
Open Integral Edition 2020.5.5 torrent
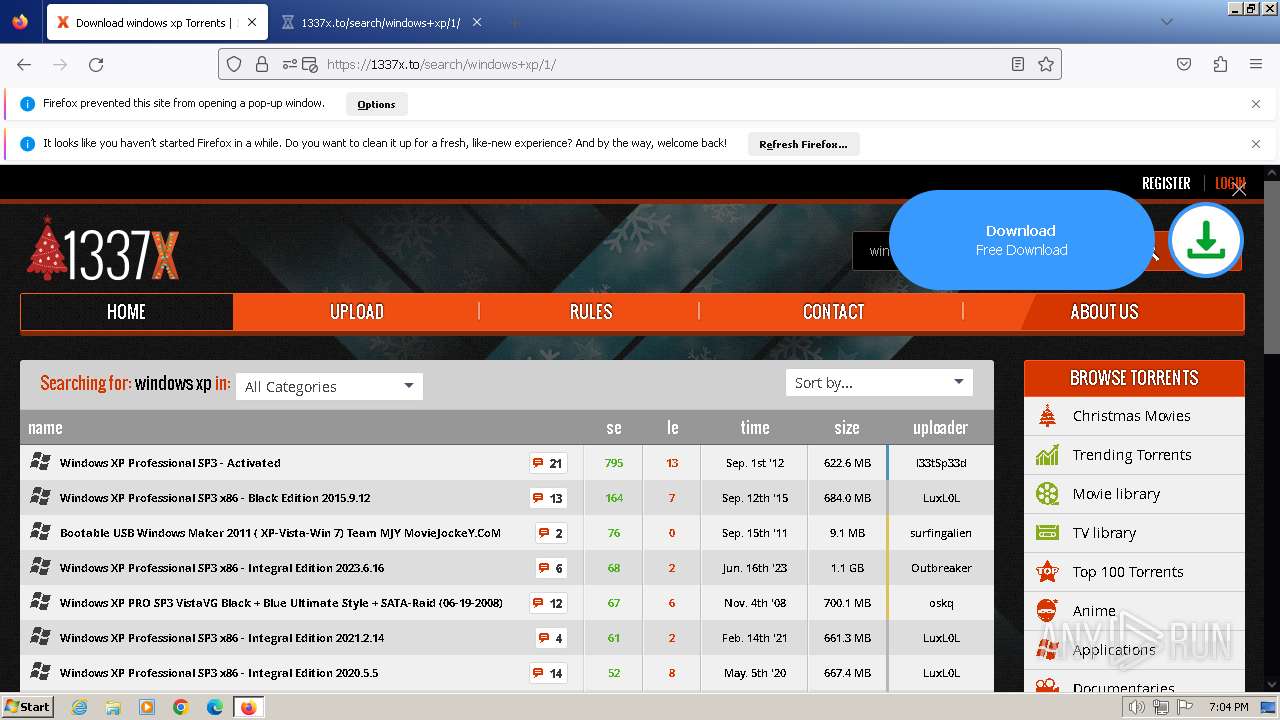pos(219,673)
